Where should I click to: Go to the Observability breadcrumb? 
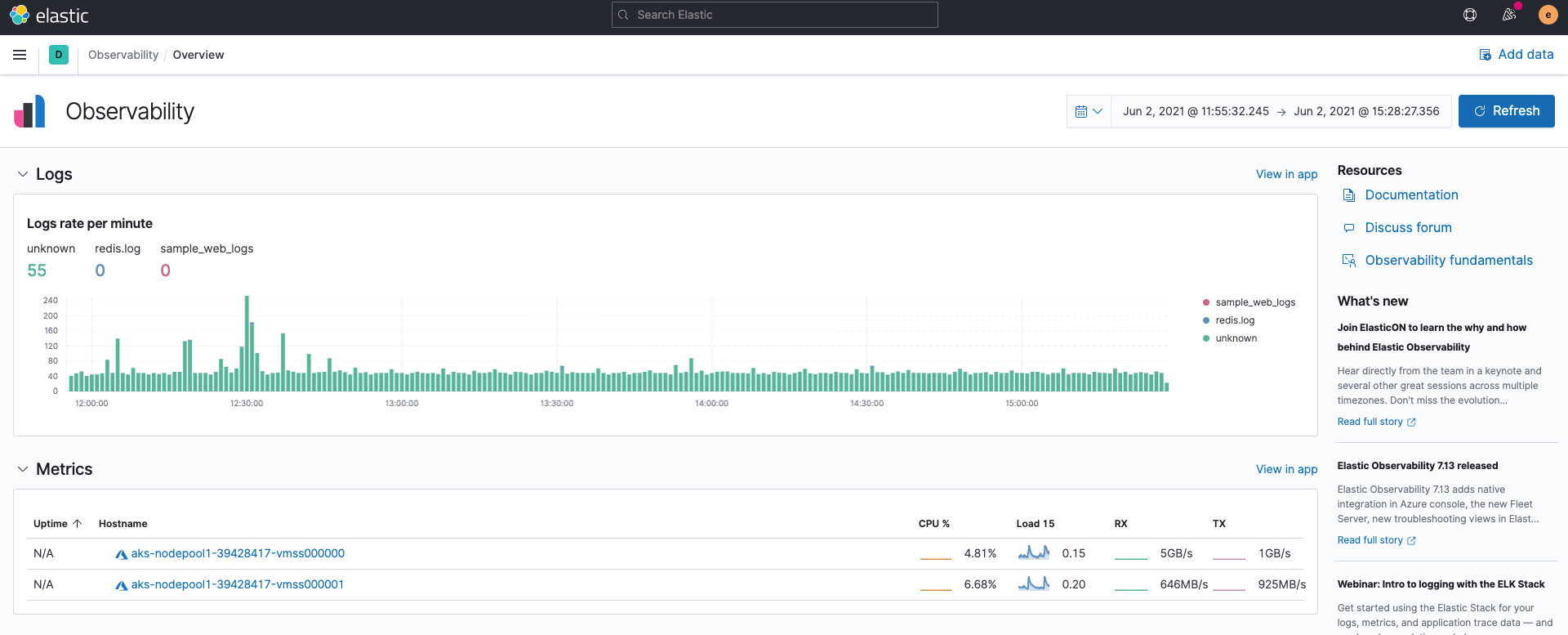123,55
